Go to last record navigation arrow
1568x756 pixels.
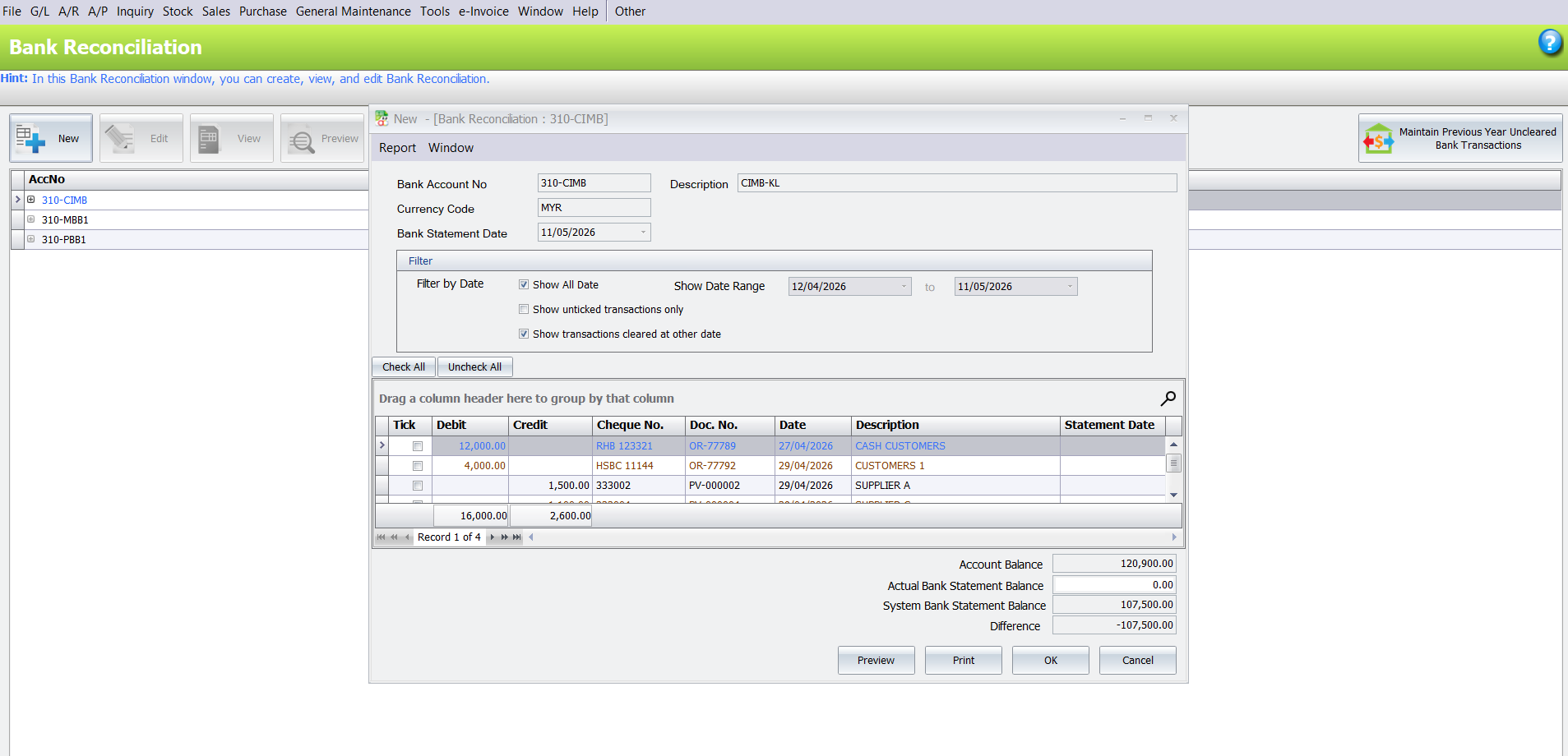point(517,537)
